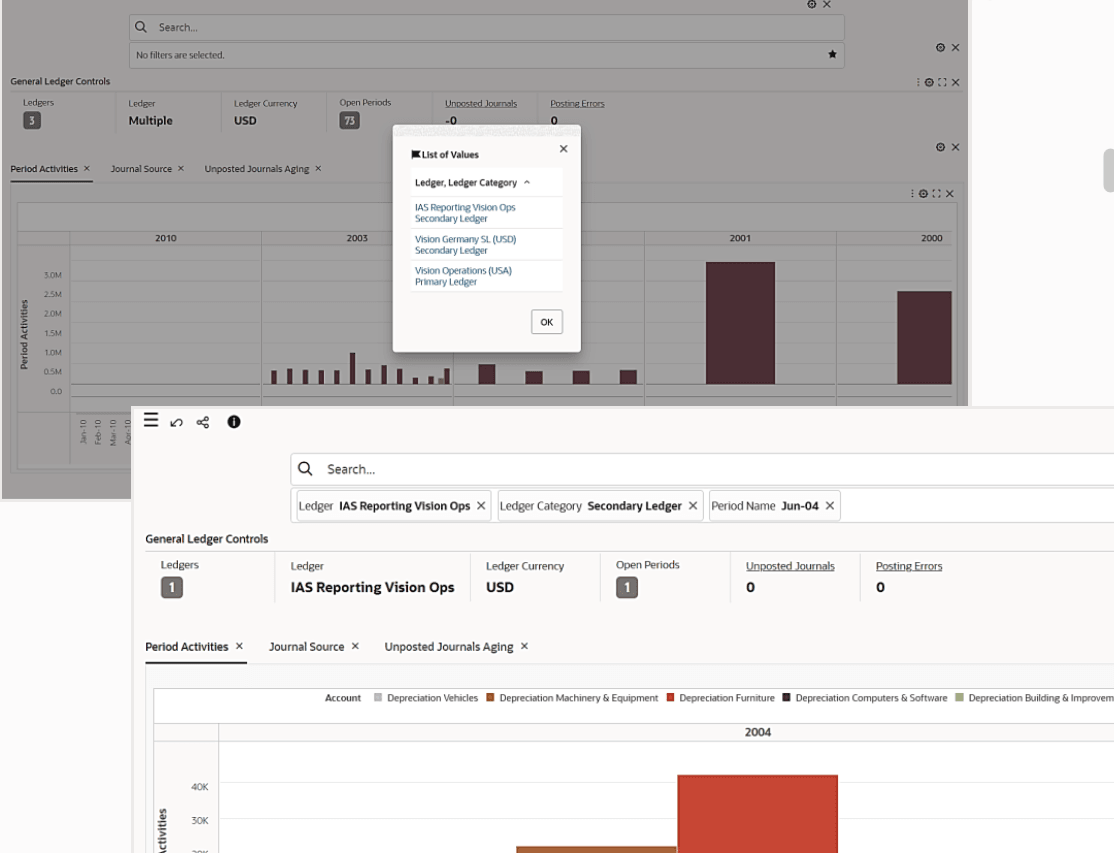The image size is (1114, 853).
Task: Click the 2004 column header in front chart
Action: pyautogui.click(x=757, y=732)
